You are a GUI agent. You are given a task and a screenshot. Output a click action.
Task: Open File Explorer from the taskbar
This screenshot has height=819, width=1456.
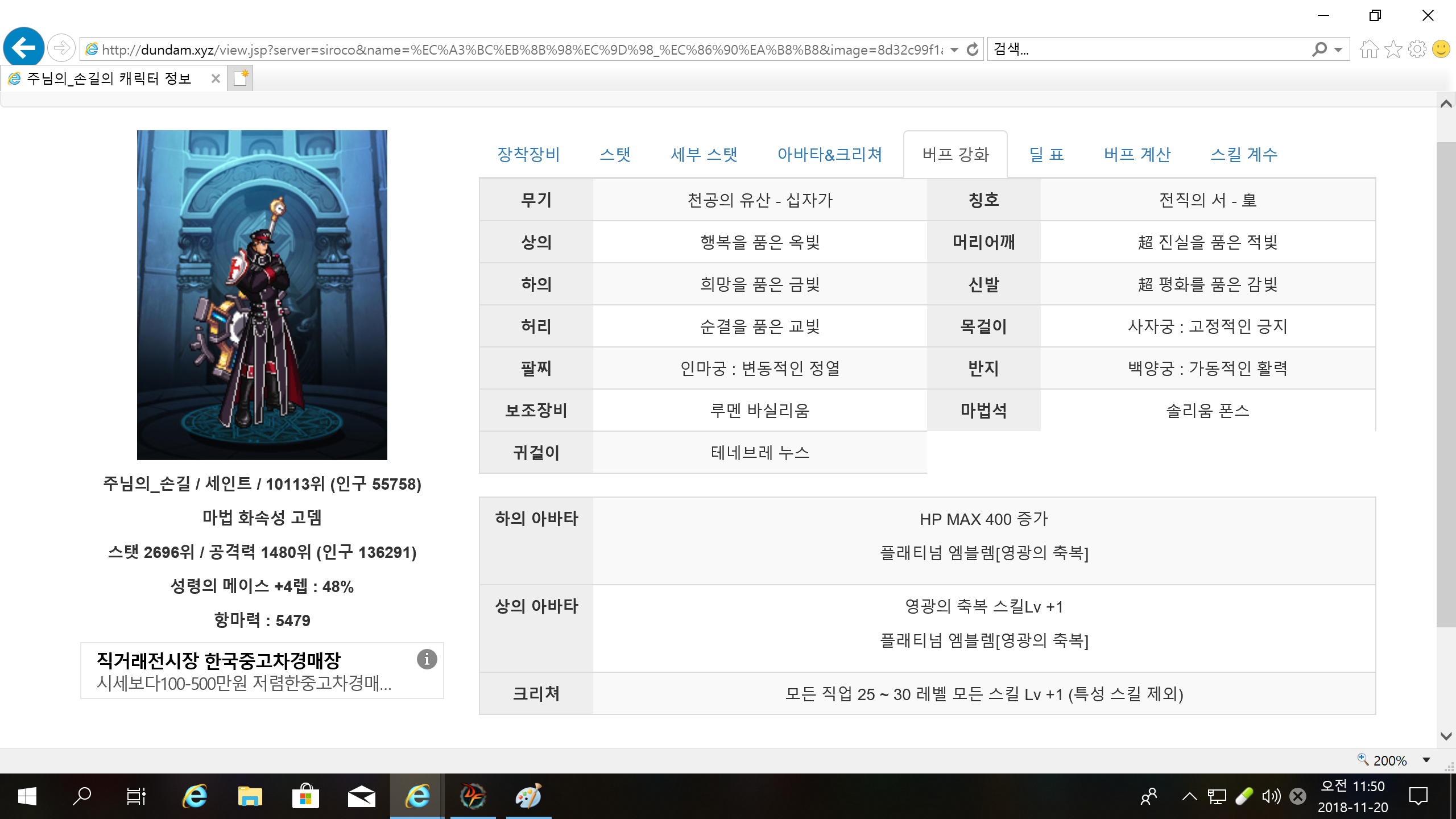(x=250, y=796)
